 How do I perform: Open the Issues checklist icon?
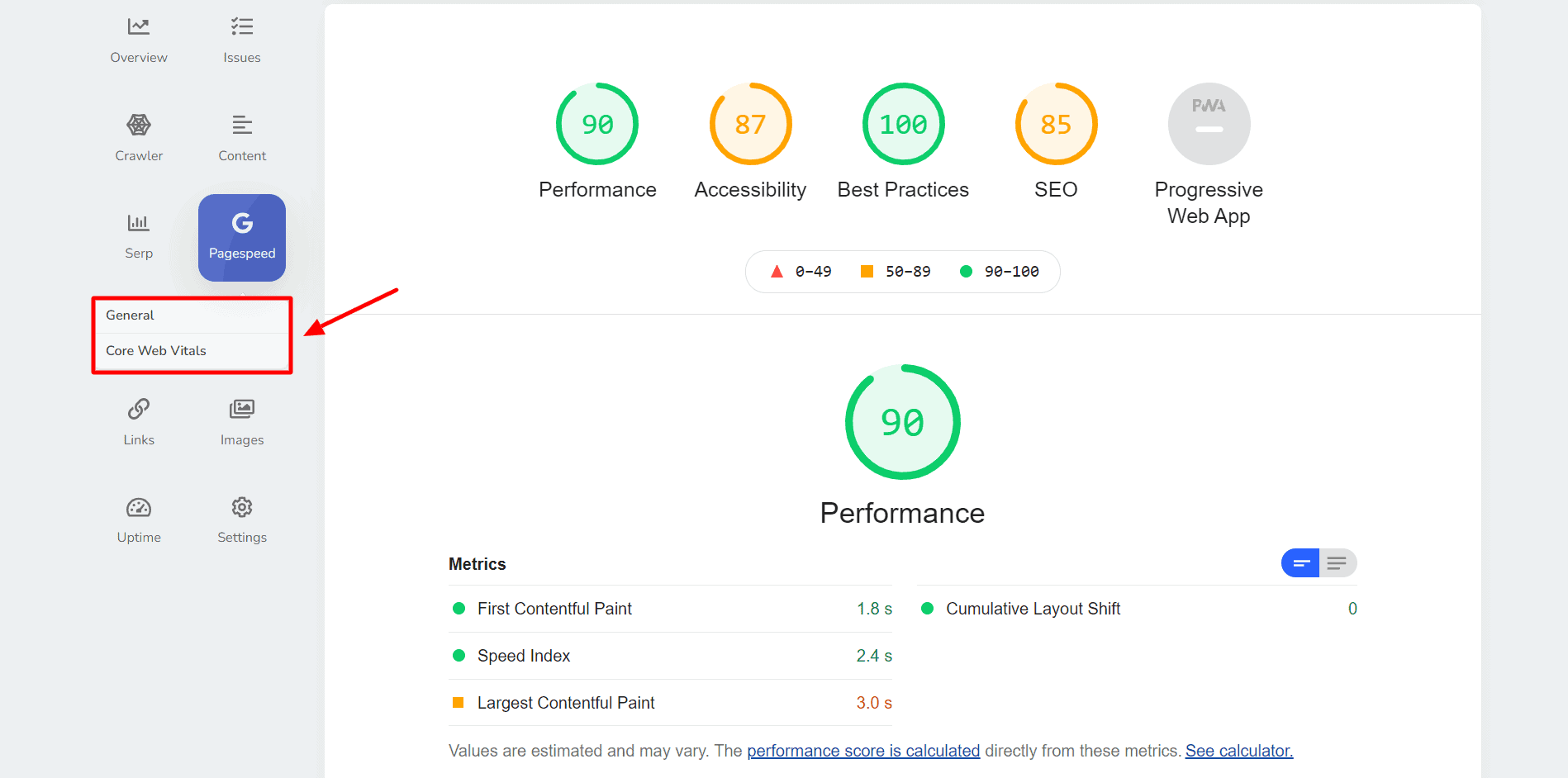pyautogui.click(x=241, y=27)
